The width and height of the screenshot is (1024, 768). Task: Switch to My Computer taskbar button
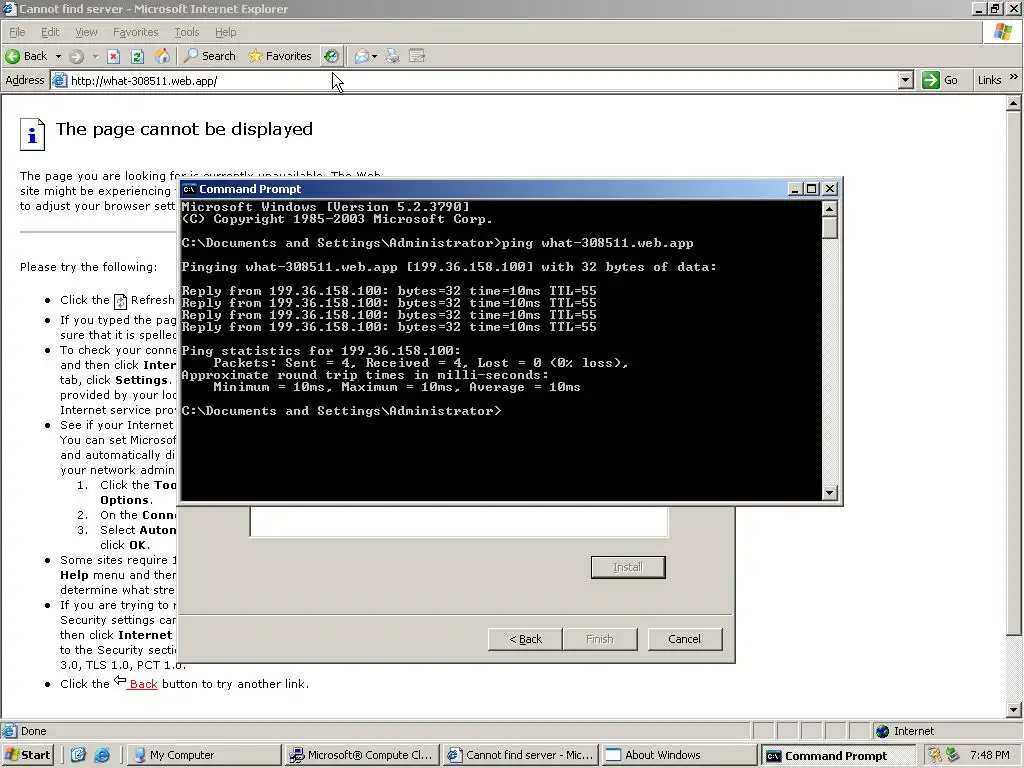(204, 755)
